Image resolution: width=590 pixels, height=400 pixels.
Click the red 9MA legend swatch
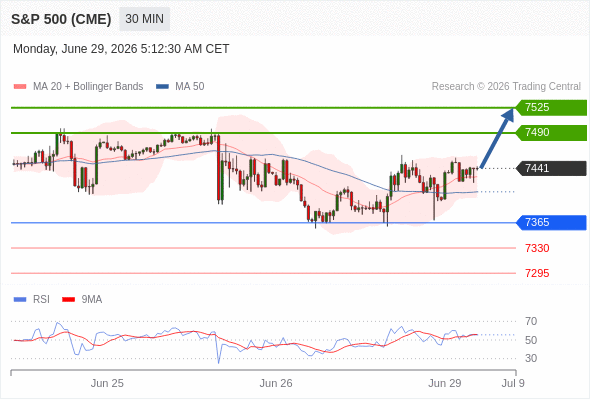coord(68,300)
